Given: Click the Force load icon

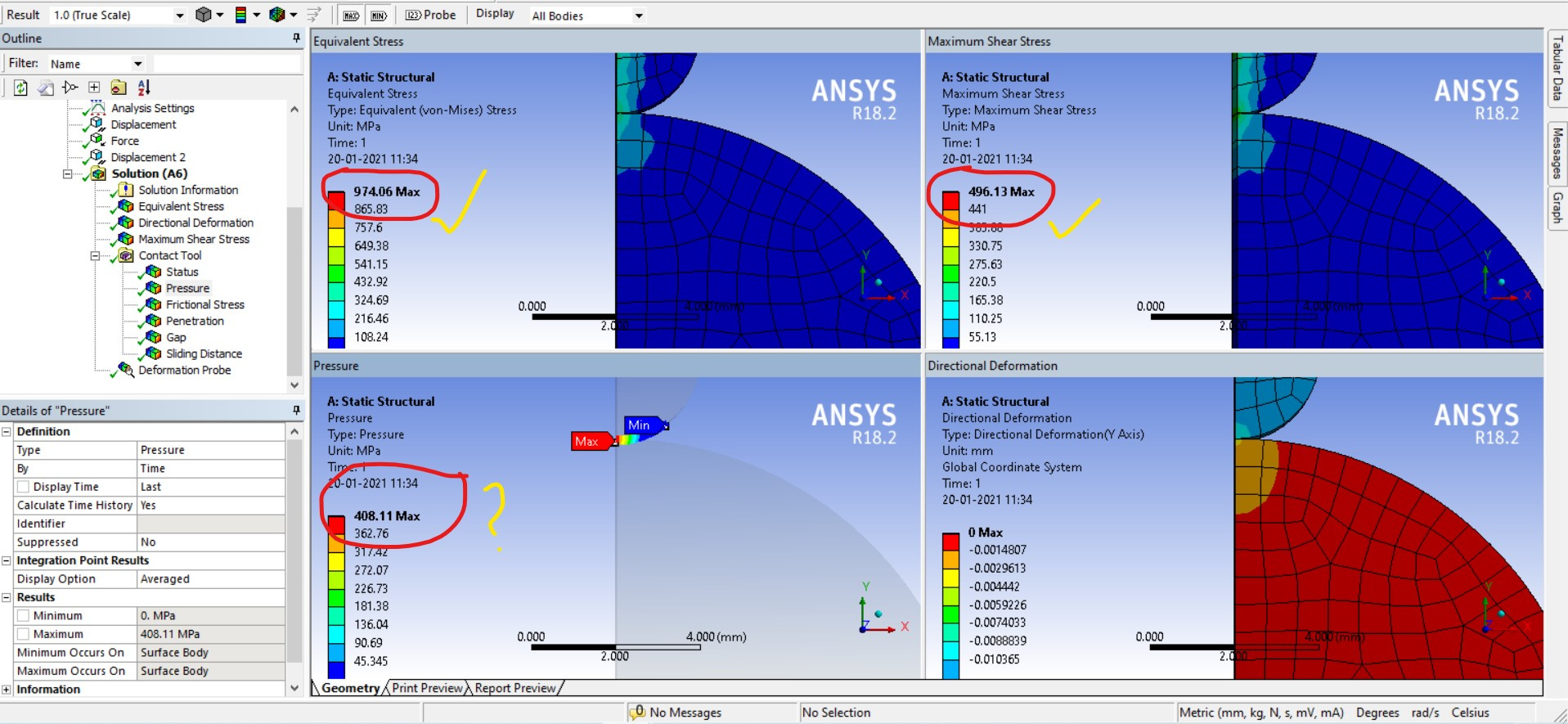Looking at the screenshot, I should [97, 141].
